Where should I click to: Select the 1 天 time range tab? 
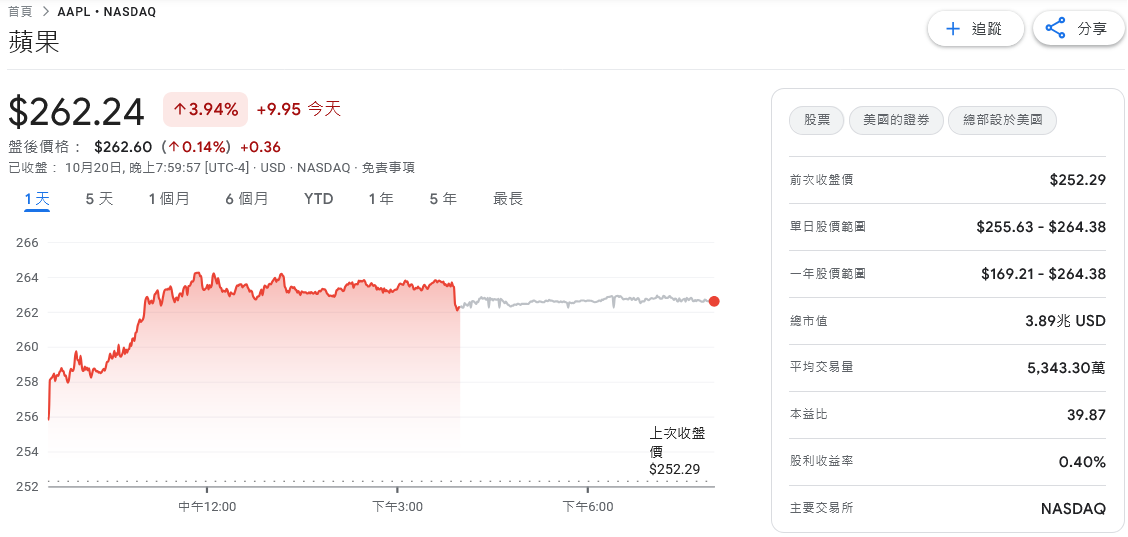[x=37, y=199]
